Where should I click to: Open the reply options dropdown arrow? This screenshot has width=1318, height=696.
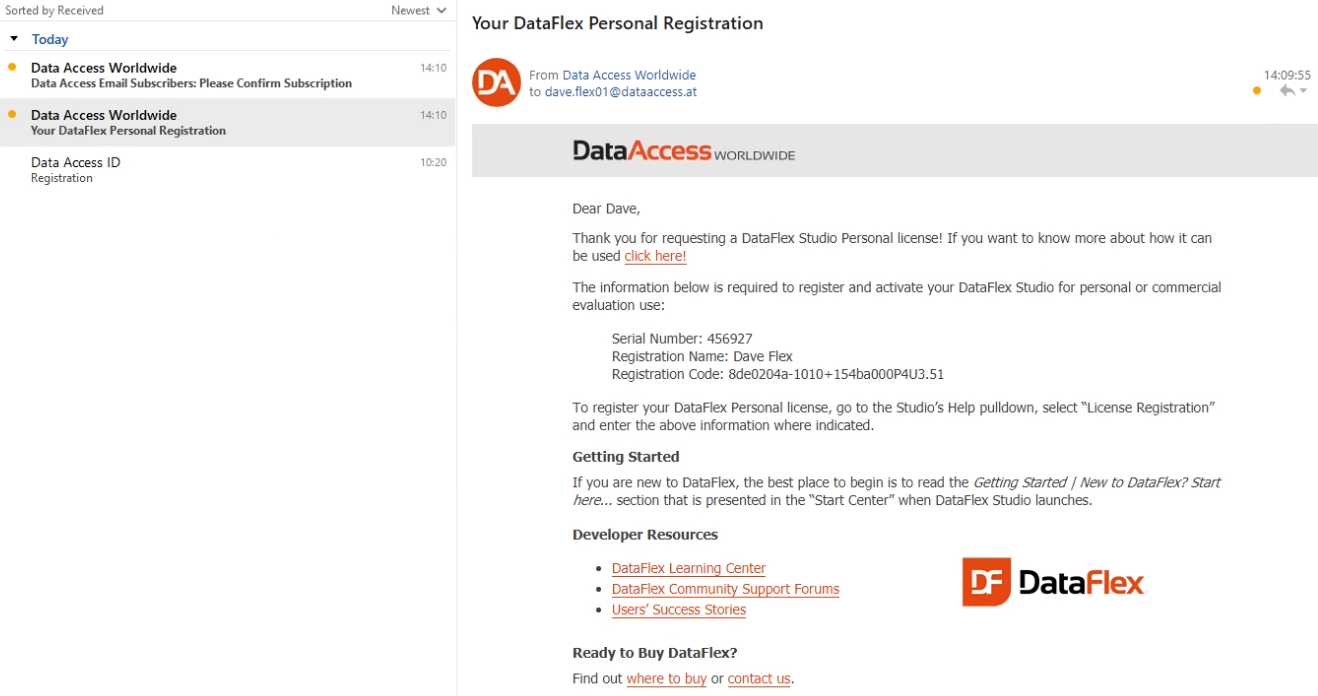1303,92
